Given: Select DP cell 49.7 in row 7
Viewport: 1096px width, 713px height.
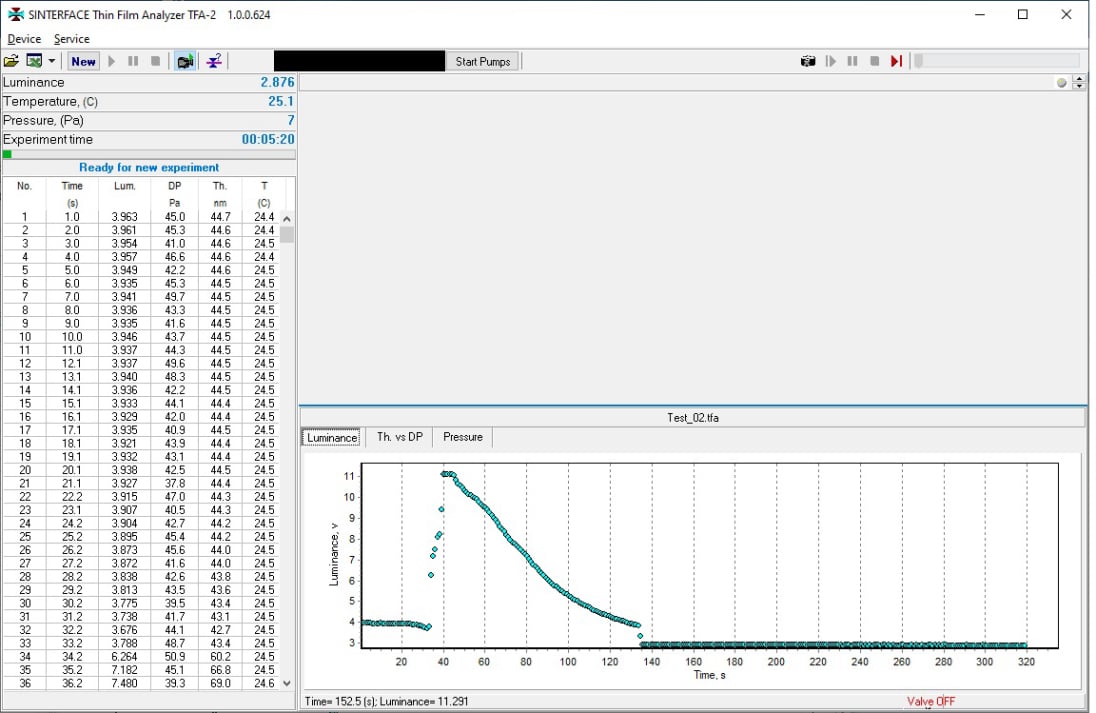Looking at the screenshot, I should point(175,297).
